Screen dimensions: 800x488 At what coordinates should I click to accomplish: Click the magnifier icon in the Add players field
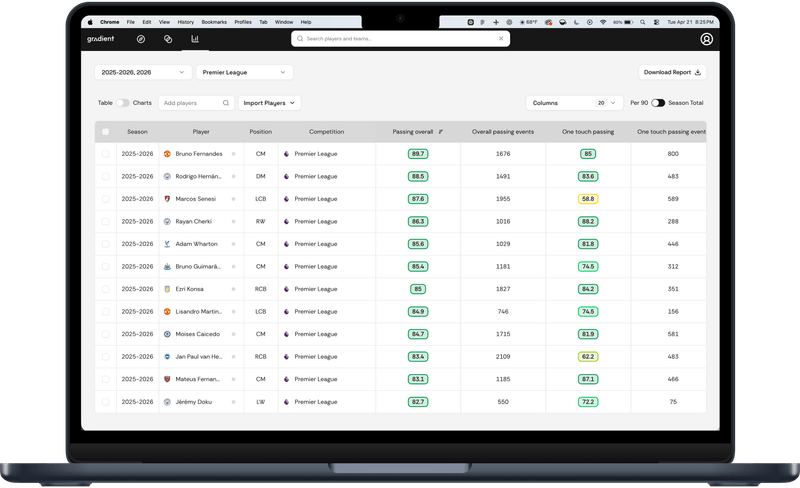pos(226,103)
